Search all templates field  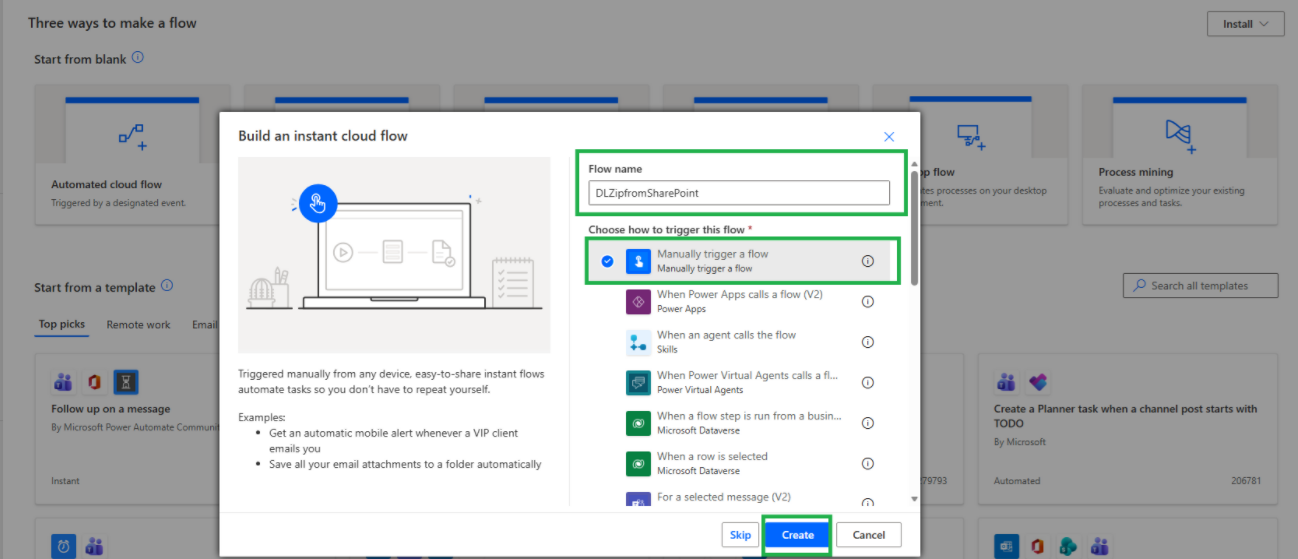[x=1200, y=286]
